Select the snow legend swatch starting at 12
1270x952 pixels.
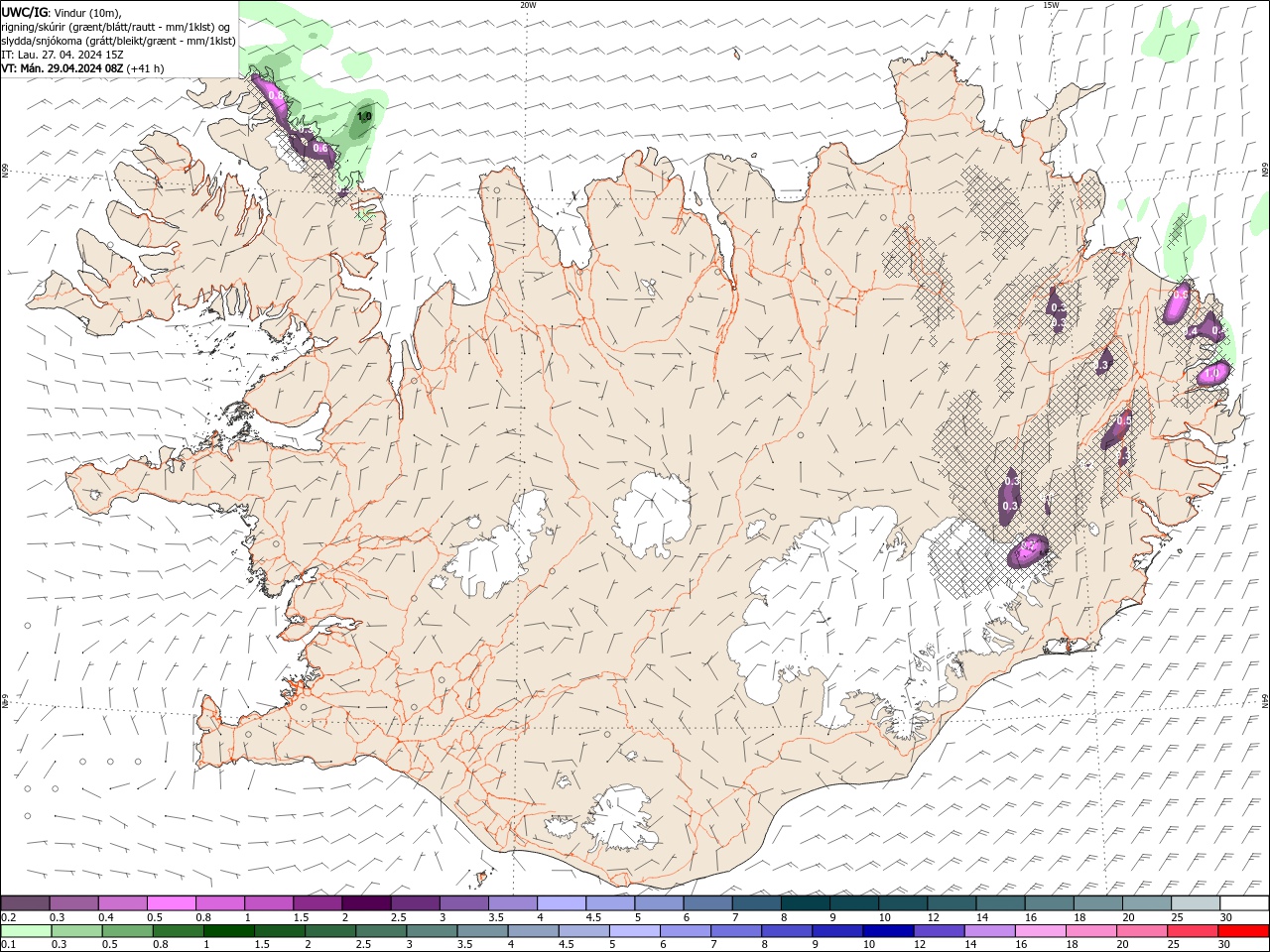point(952,902)
